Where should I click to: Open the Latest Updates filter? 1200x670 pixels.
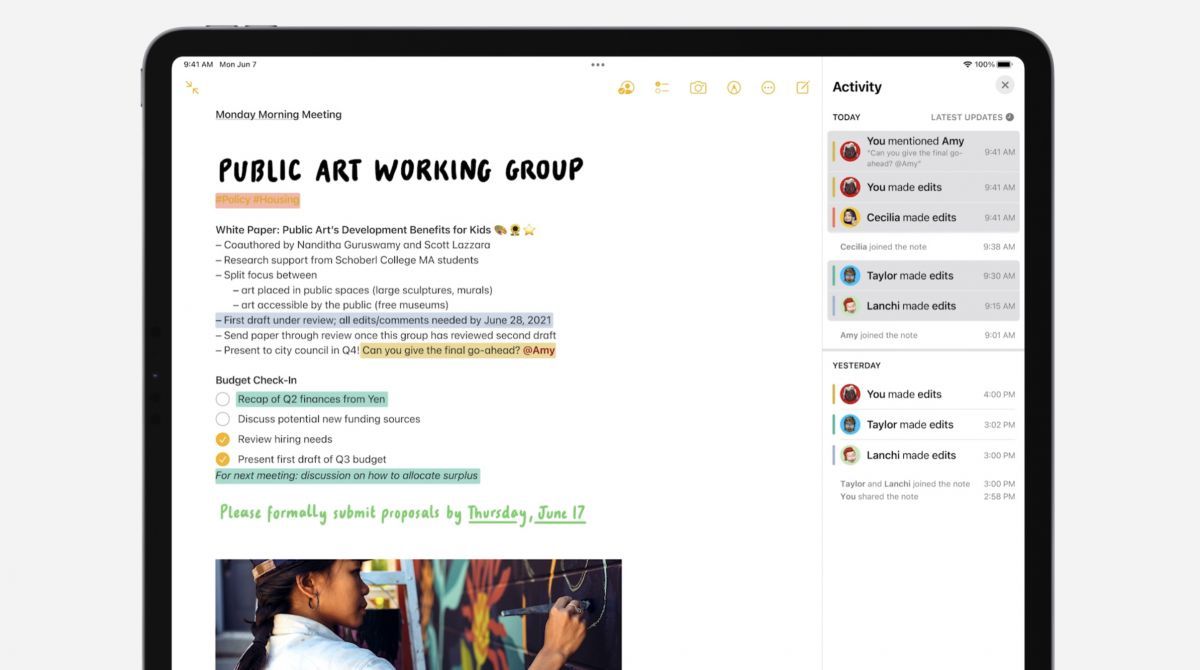pyautogui.click(x=971, y=116)
